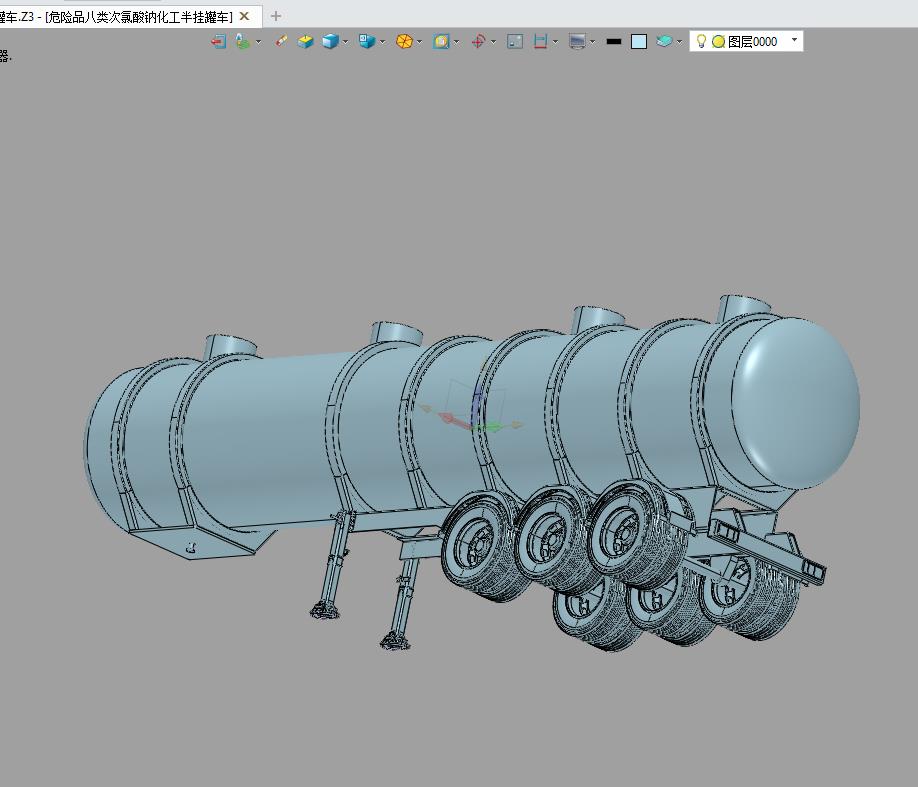This screenshot has width=918, height=787.
Task: Toggle the light bulb layer visibility
Action: [701, 41]
